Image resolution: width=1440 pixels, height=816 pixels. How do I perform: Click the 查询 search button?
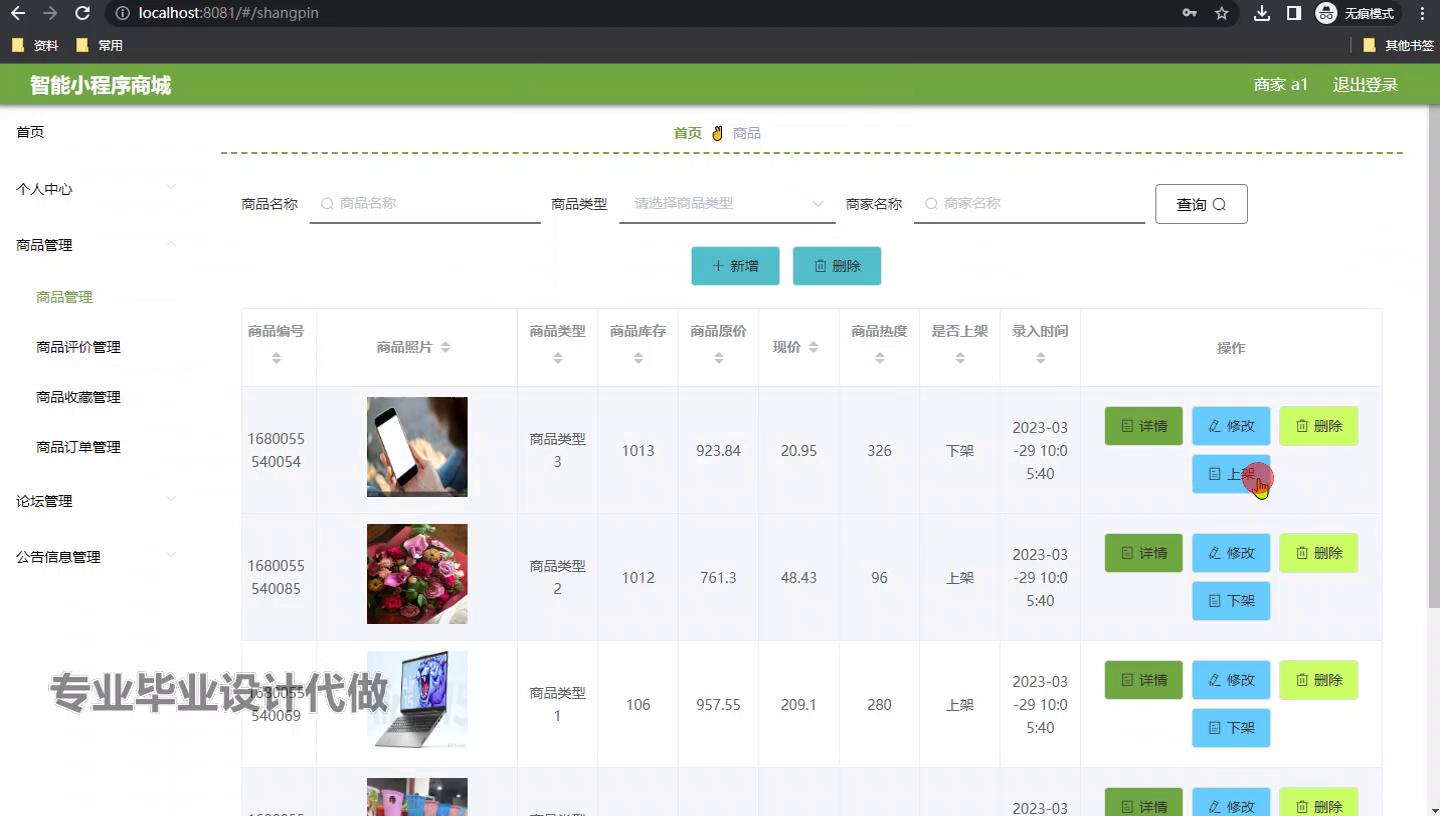(x=1201, y=204)
